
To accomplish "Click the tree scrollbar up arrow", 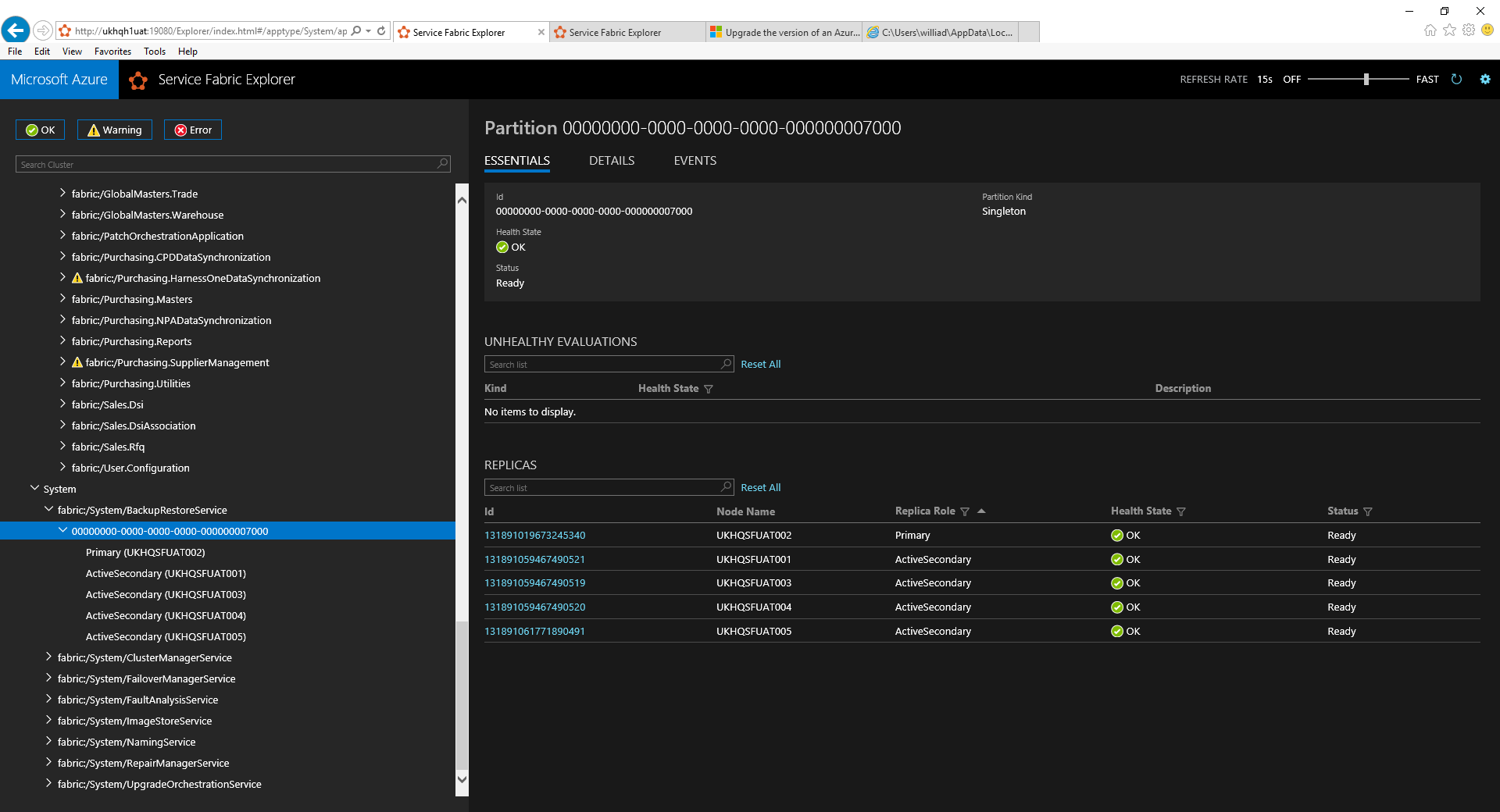I will (x=462, y=201).
